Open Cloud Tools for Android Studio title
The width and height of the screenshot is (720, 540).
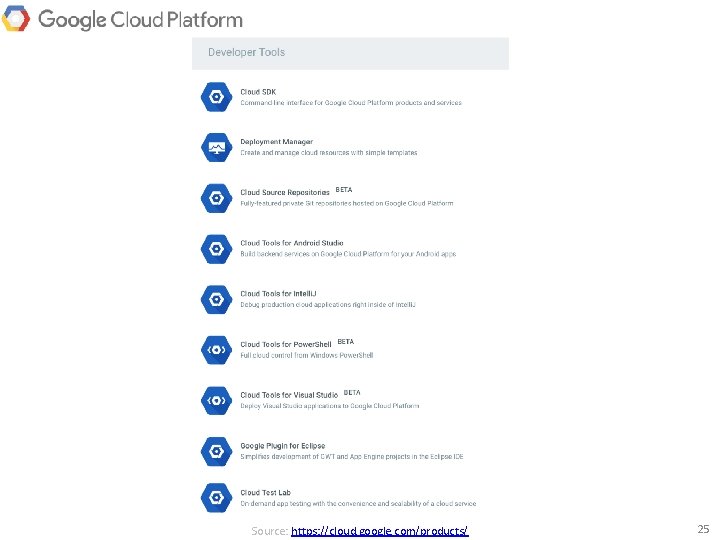tap(292, 243)
